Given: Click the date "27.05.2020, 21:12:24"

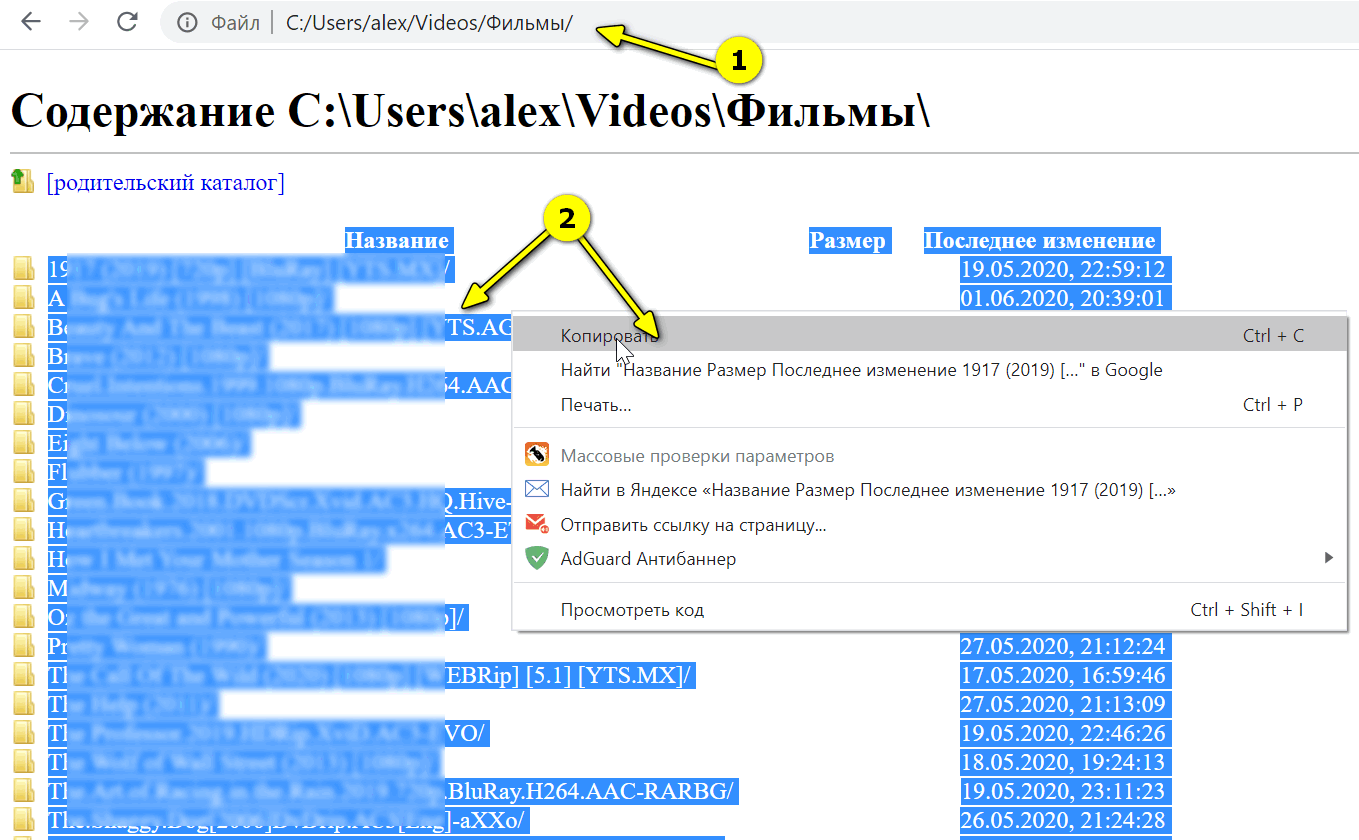Looking at the screenshot, I should (1063, 647).
